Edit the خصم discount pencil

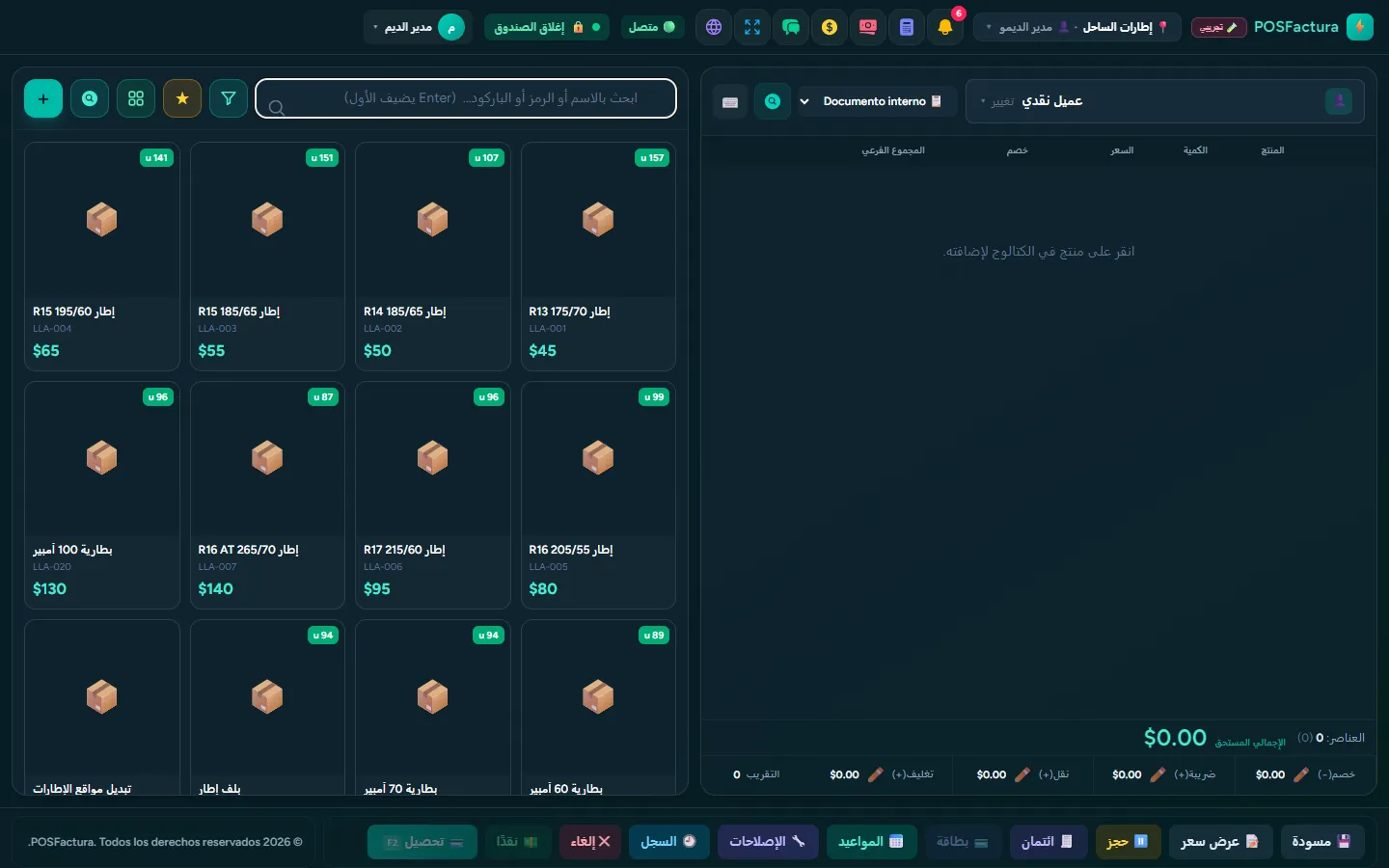pyautogui.click(x=1301, y=774)
